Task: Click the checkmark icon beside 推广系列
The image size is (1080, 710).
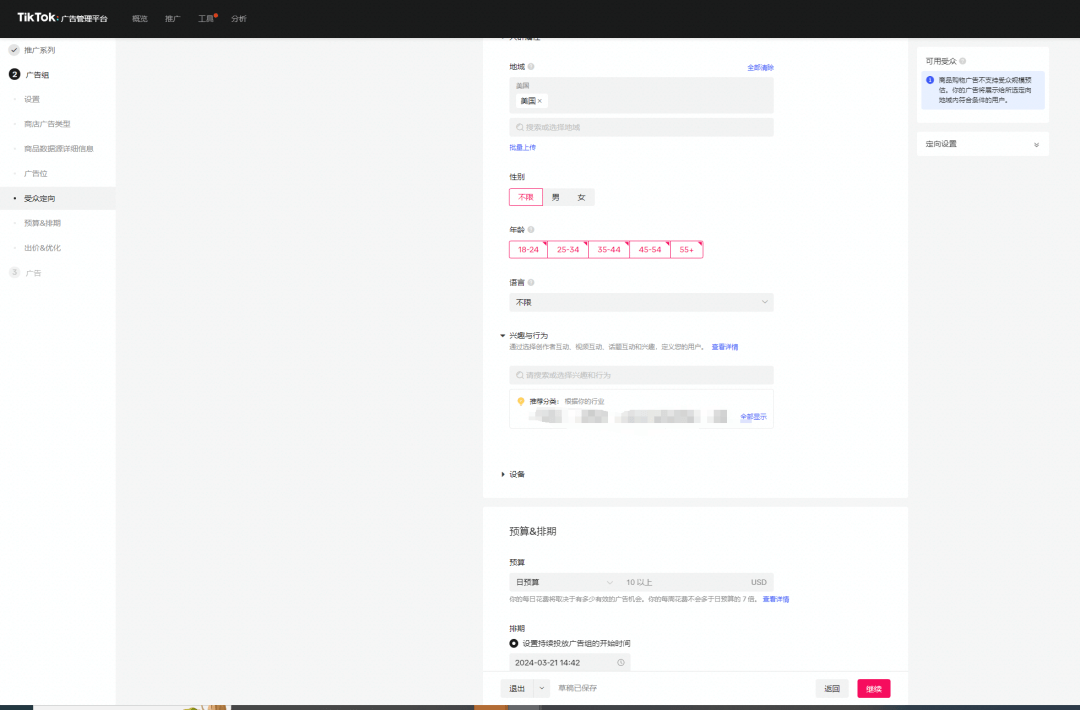Action: [x=14, y=50]
